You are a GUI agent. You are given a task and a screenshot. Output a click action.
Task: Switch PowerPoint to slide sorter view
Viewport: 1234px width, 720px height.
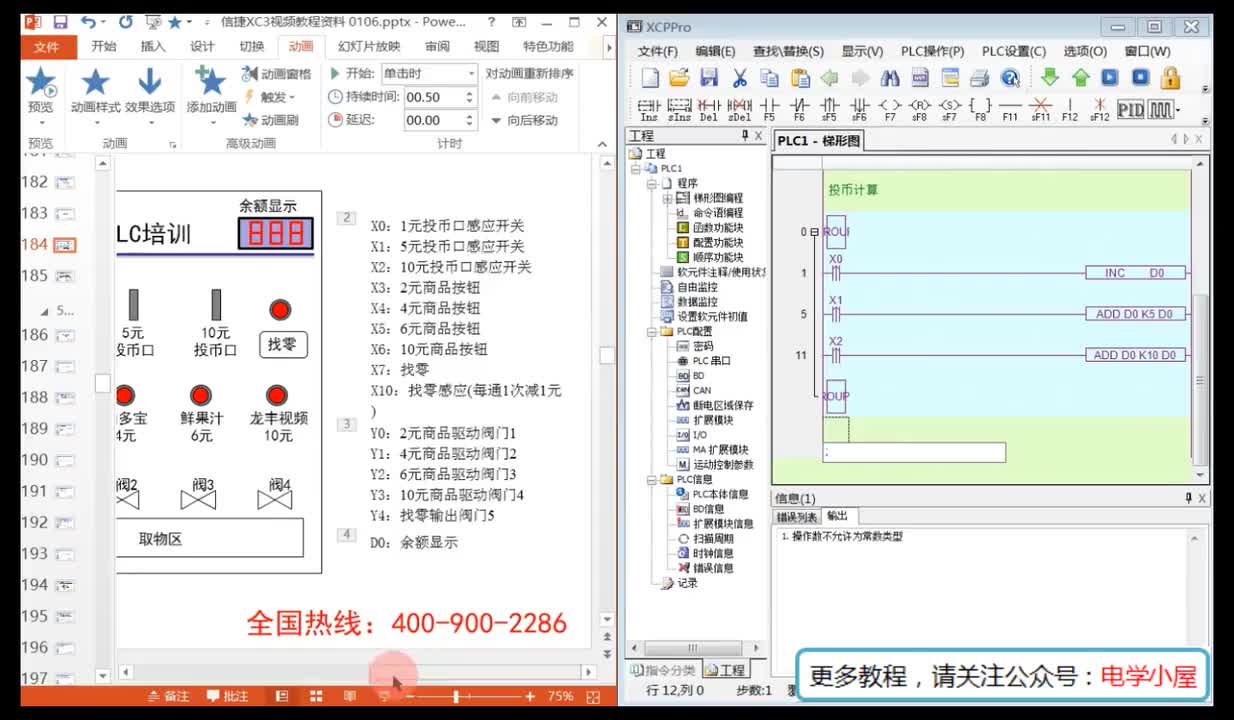(x=316, y=696)
